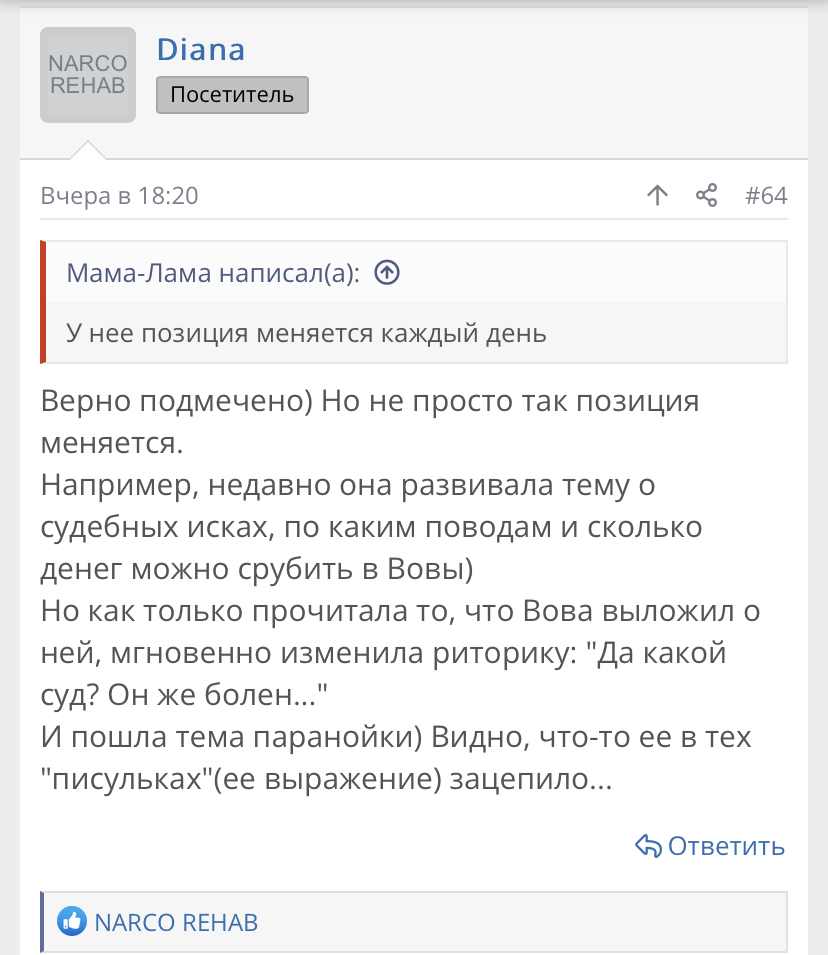
Task: Click the NARCO REHAB avatar image
Action: [87, 74]
